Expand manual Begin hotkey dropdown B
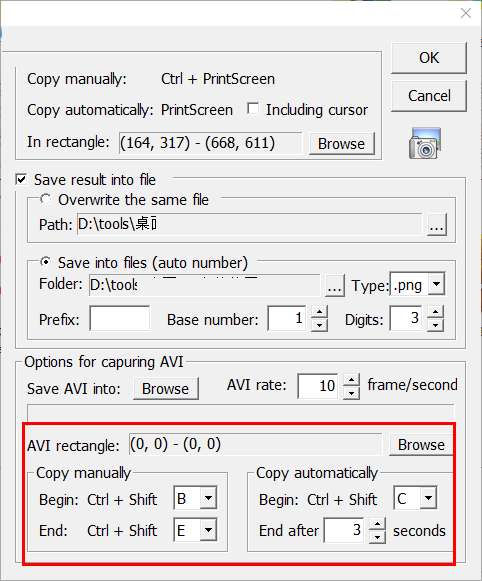The image size is (482, 581). (x=208, y=498)
